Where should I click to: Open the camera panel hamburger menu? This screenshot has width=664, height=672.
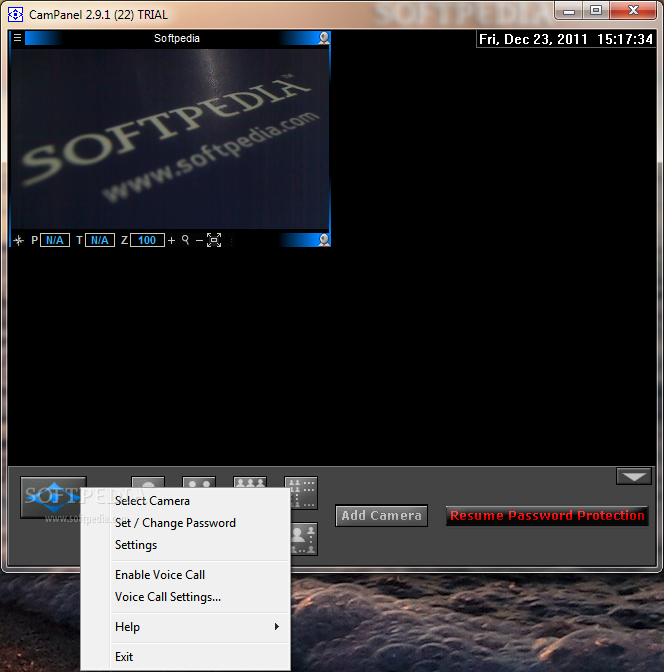coord(17,38)
